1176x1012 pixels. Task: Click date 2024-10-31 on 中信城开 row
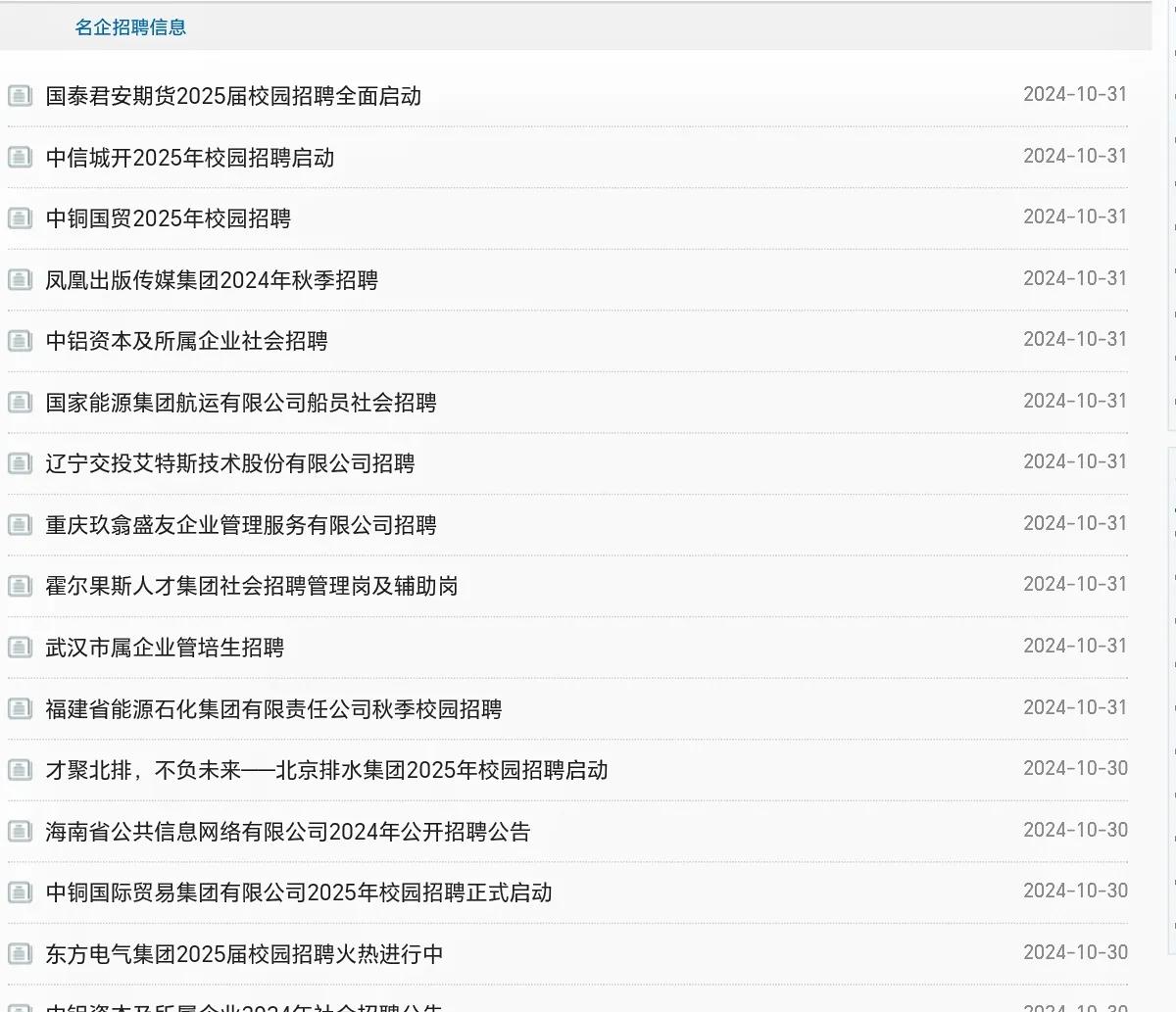tap(1075, 156)
